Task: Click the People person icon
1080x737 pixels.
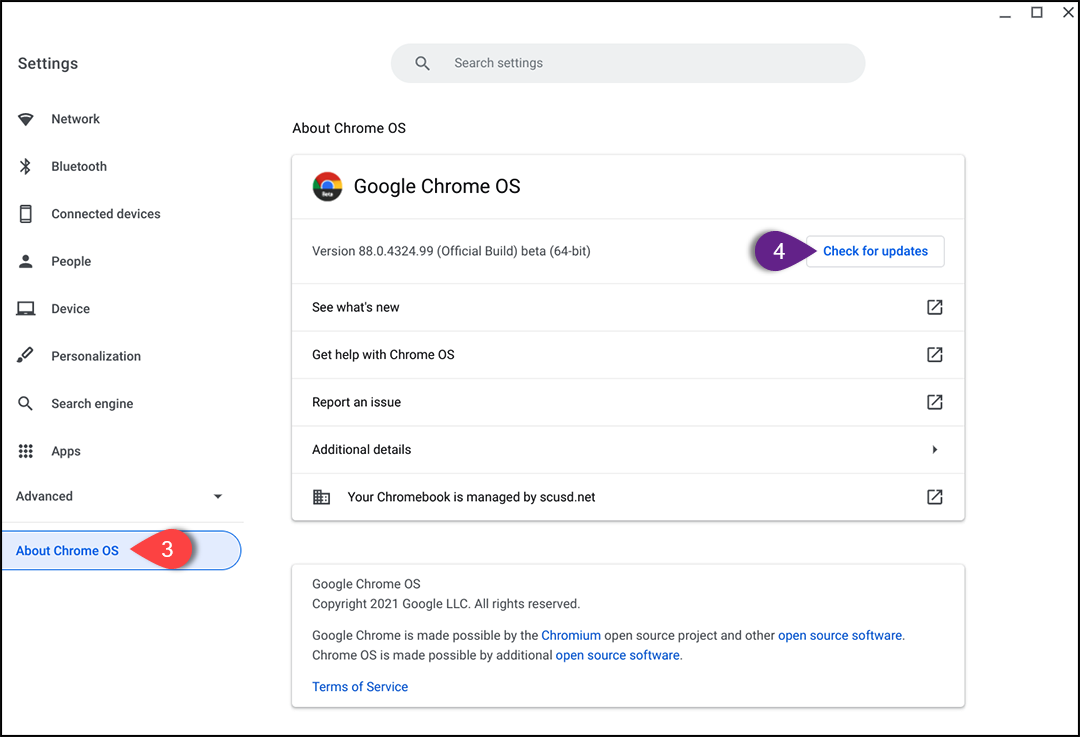Action: (25, 261)
